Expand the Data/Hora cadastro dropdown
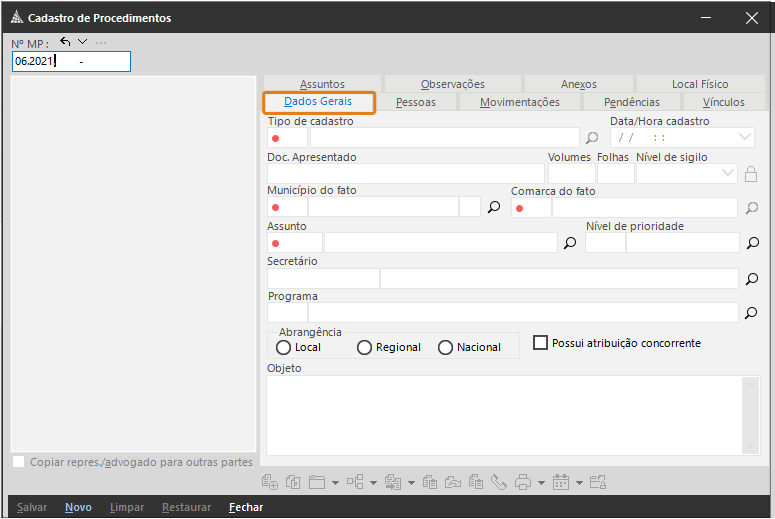Viewport: 775px width, 519px height. point(744,137)
